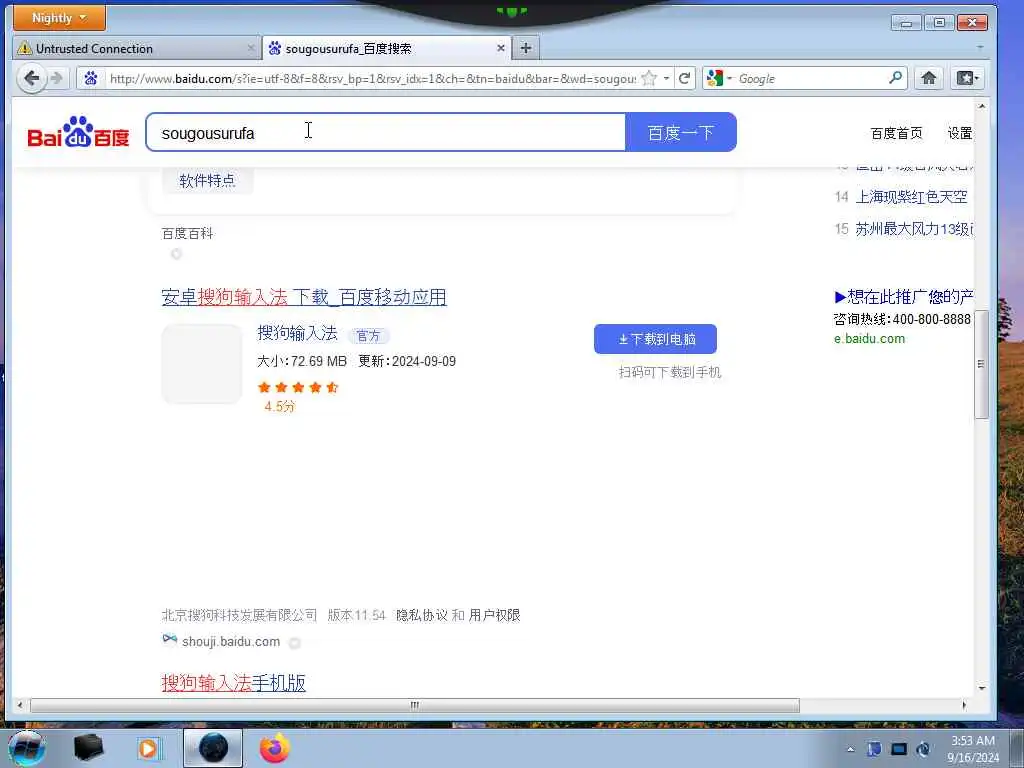Click the 百度一下 search button
The height and width of the screenshot is (768, 1024).
[x=680, y=133]
